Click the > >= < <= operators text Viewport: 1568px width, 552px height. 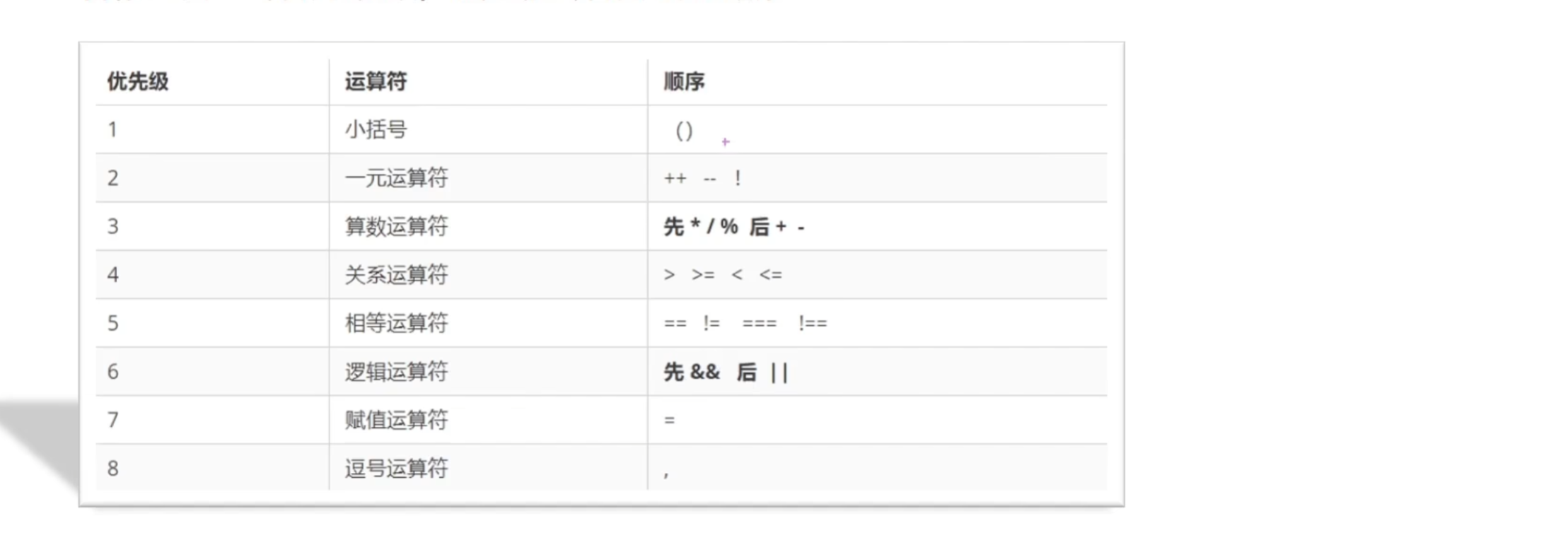(x=723, y=275)
